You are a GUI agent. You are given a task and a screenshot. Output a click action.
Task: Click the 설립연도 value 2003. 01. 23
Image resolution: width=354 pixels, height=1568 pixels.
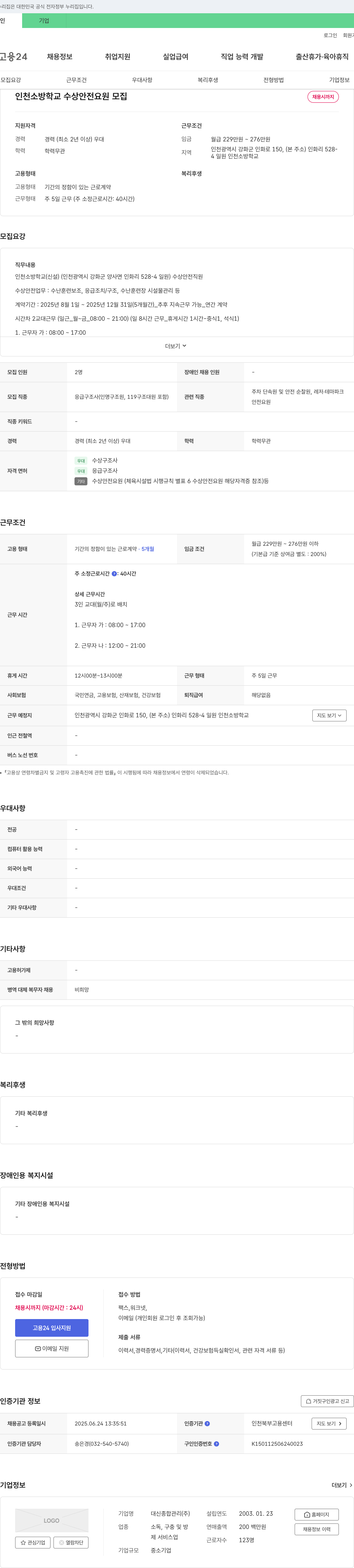pyautogui.click(x=256, y=1513)
